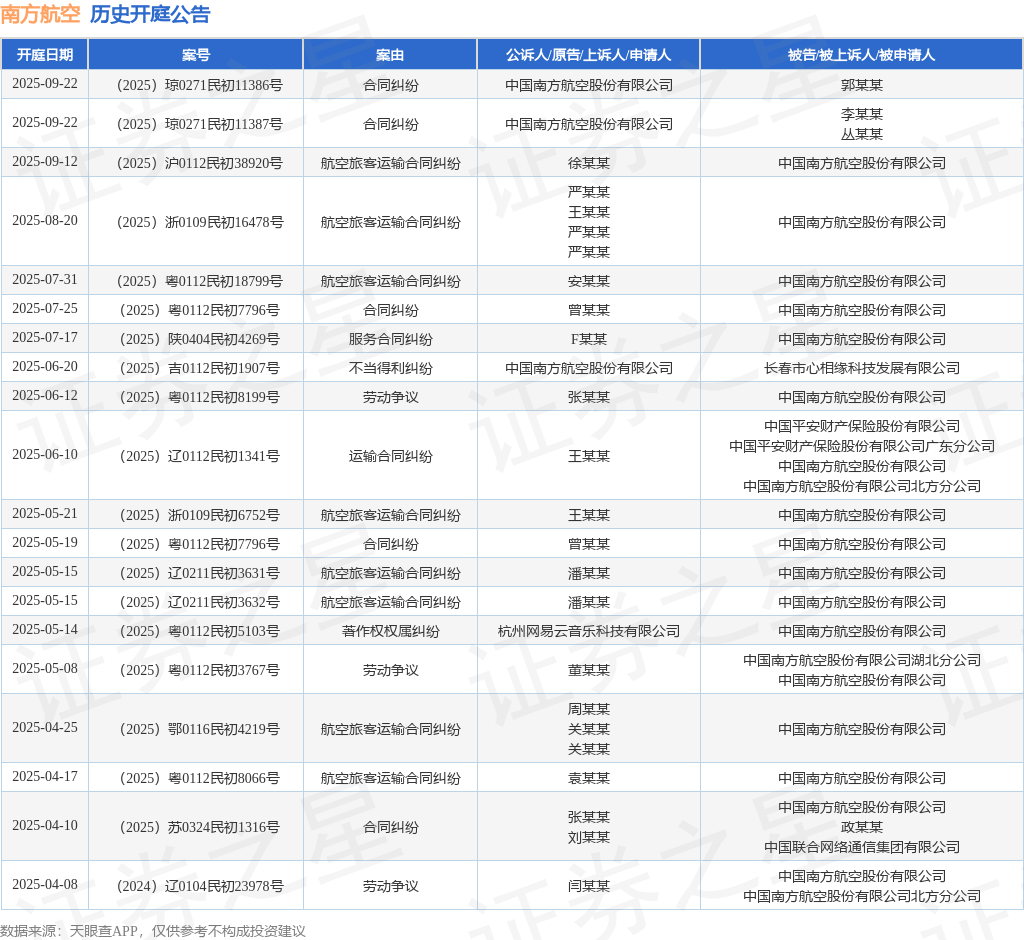
Task: Select defendant 中国联合网络通信集团有限公司
Action: (861, 847)
